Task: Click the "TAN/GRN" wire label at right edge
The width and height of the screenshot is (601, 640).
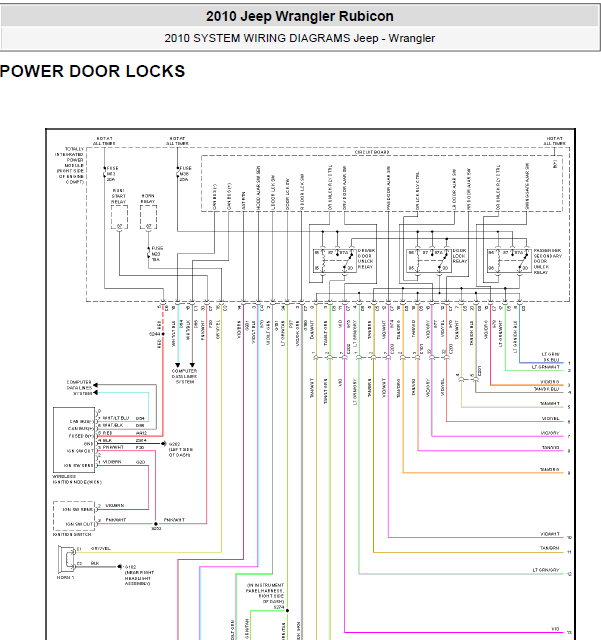Action: (x=550, y=548)
